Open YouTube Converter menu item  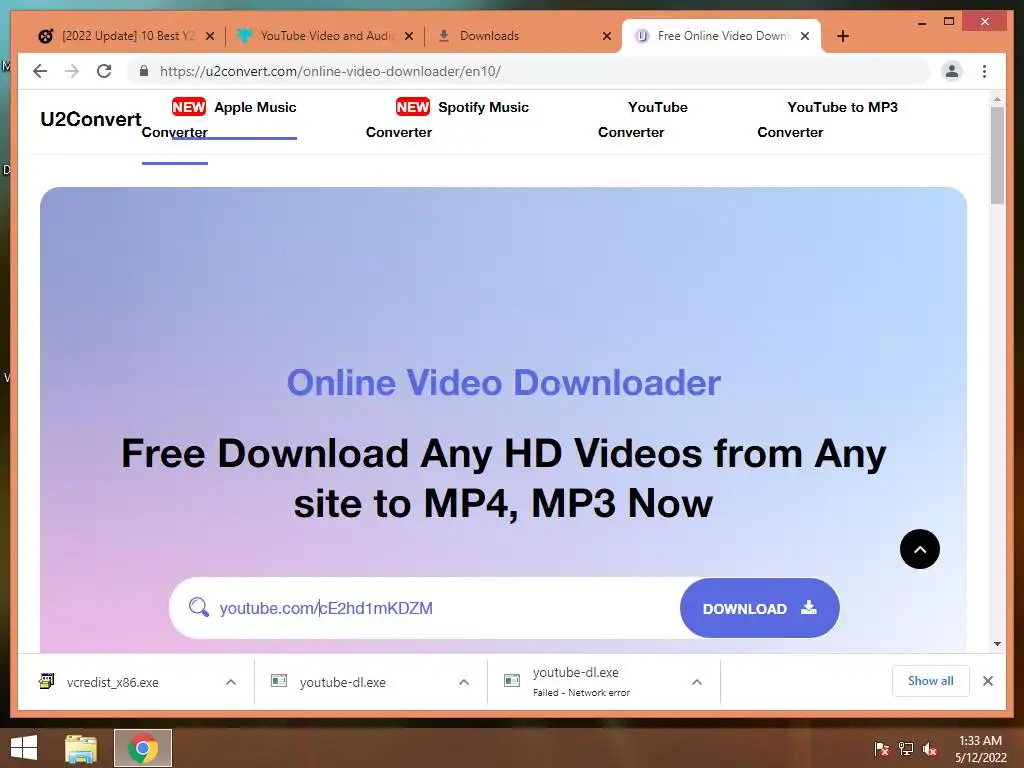pos(643,120)
